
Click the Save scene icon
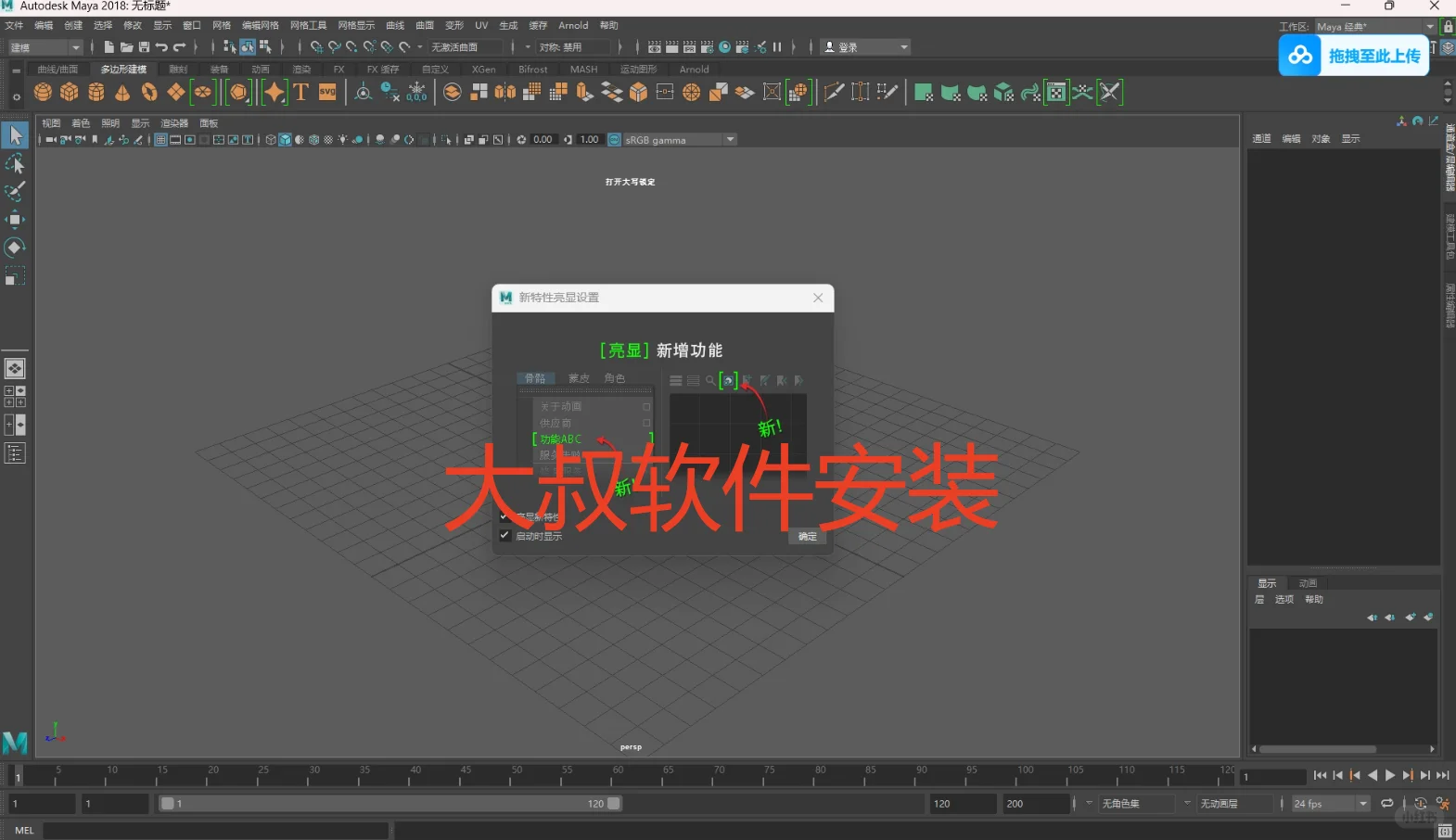click(x=144, y=47)
